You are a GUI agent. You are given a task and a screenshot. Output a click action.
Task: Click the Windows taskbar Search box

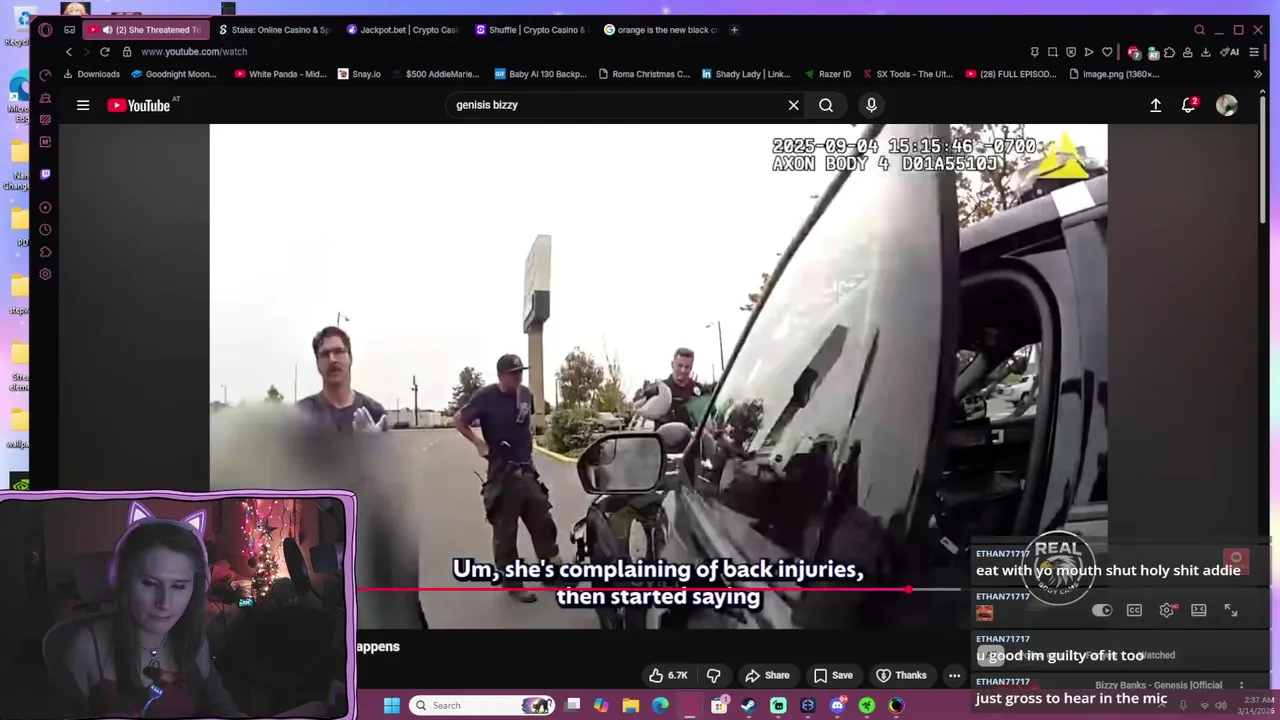tap(483, 706)
